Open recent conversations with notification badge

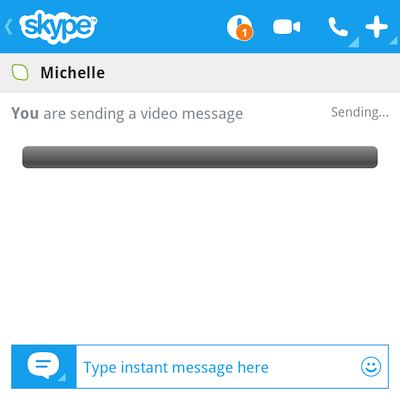tap(239, 27)
